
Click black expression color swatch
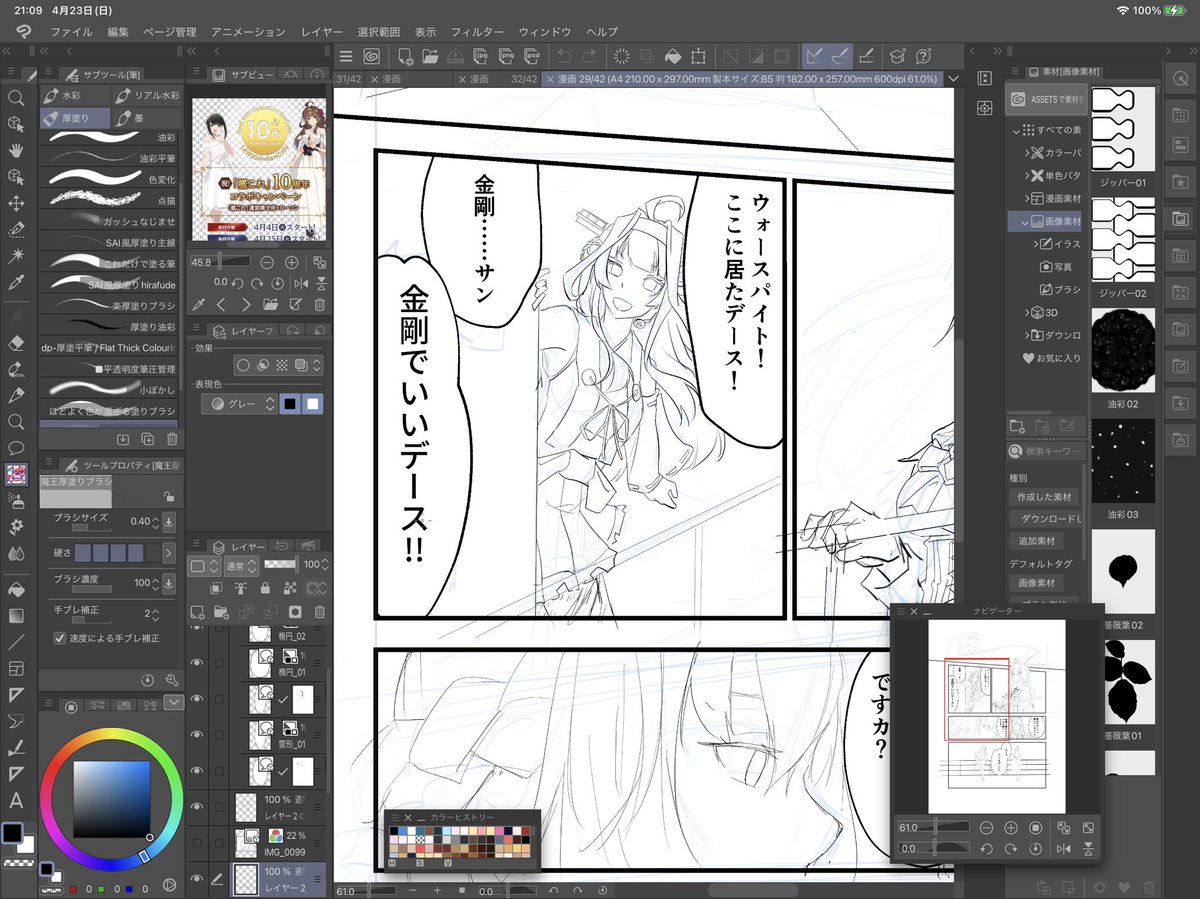290,404
